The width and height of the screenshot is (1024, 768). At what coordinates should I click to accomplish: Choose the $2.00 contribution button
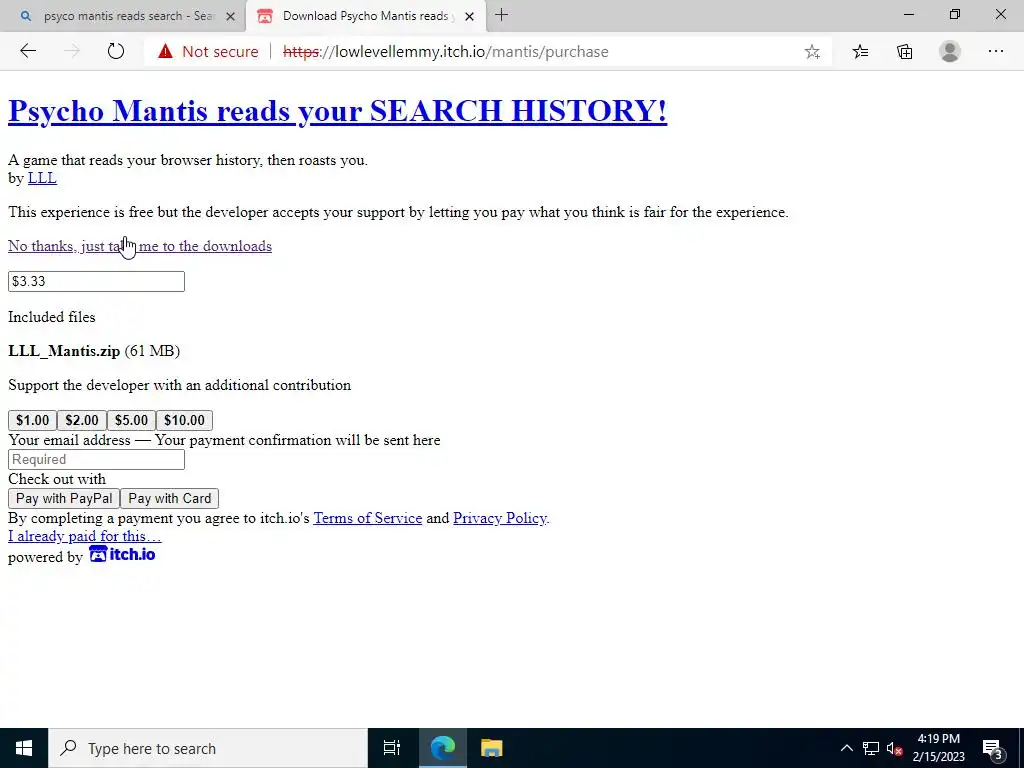click(x=82, y=420)
